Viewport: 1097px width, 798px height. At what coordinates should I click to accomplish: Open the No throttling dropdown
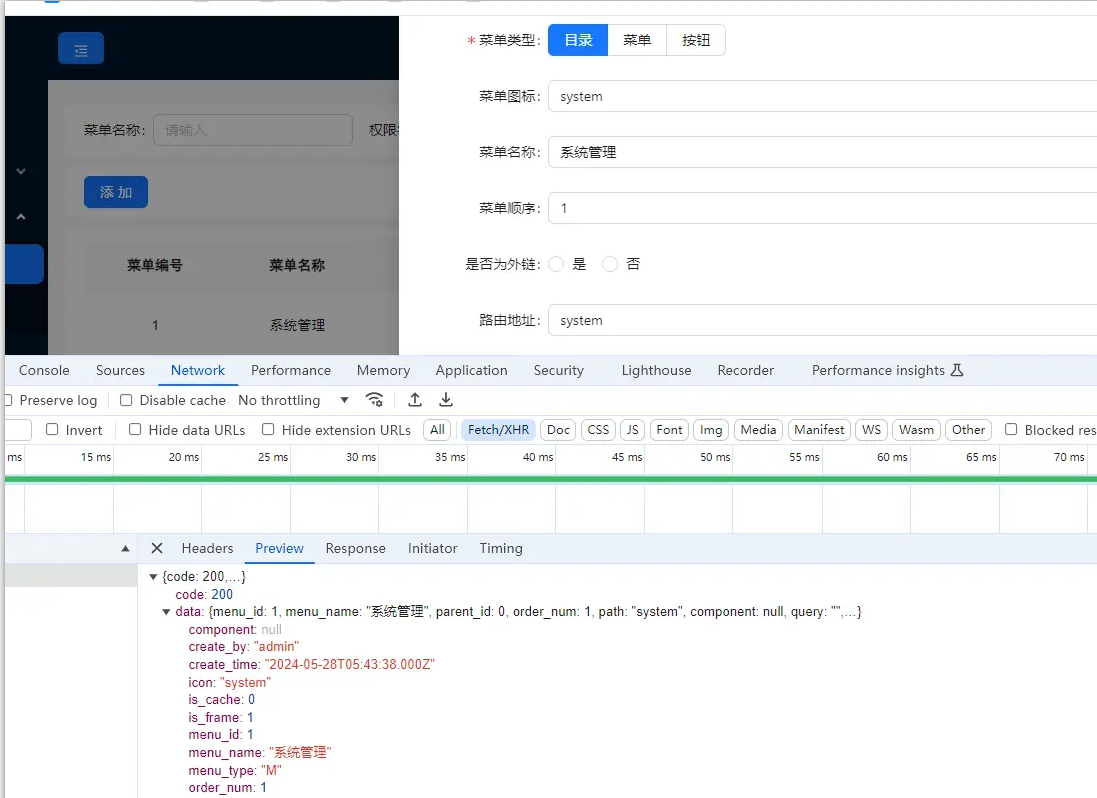[x=293, y=400]
